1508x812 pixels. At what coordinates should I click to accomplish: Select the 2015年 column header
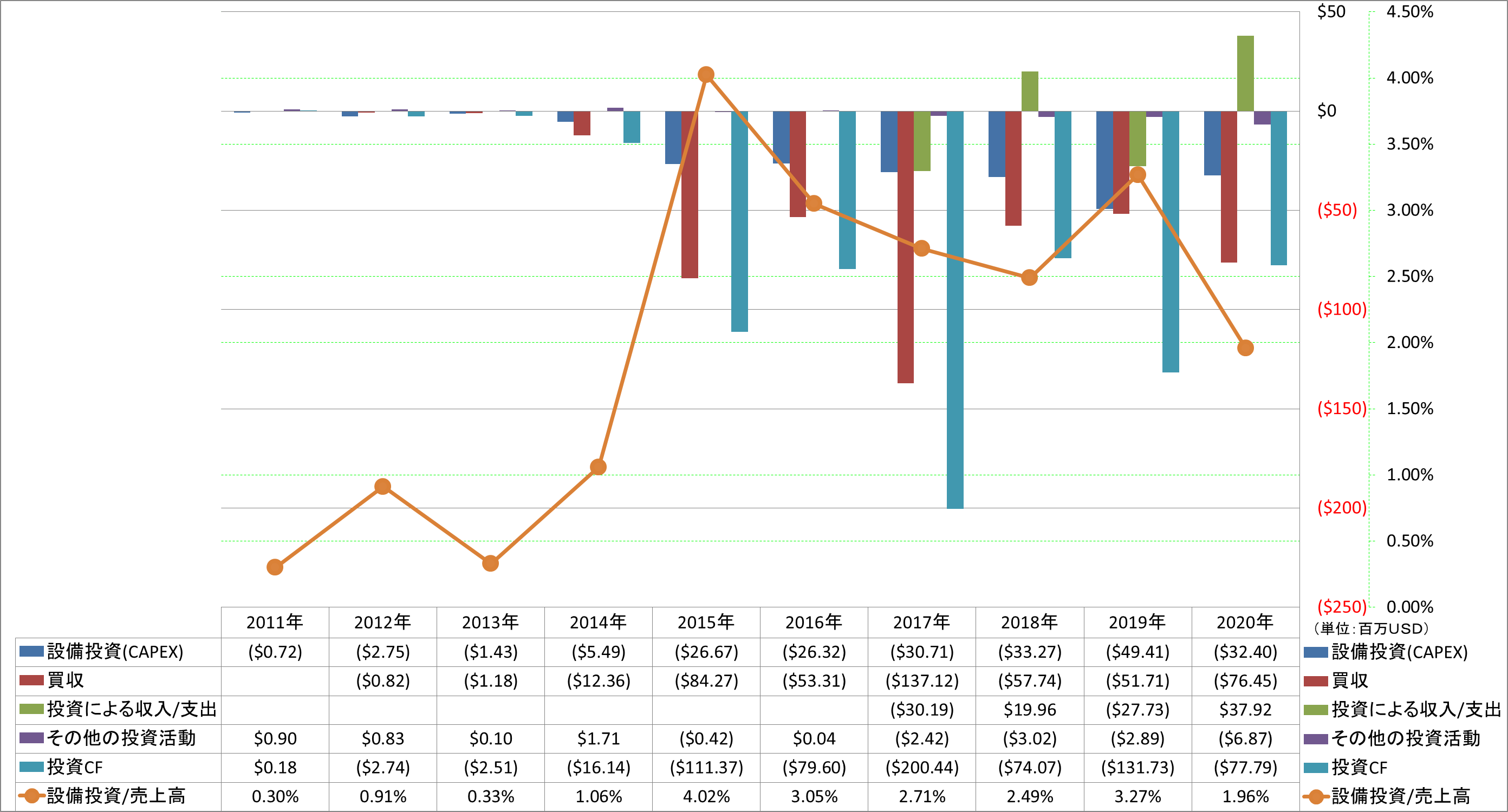[x=706, y=622]
